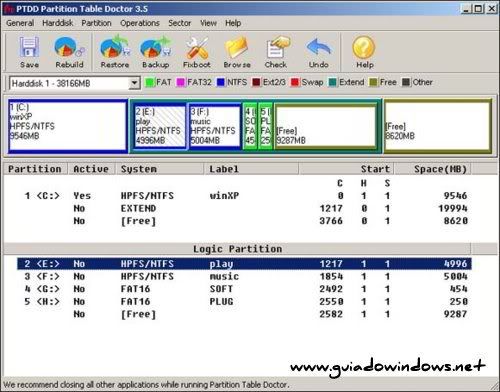This screenshot has width=500, height=392.
Task: Click the Save floppy disk icon
Action: tap(29, 47)
